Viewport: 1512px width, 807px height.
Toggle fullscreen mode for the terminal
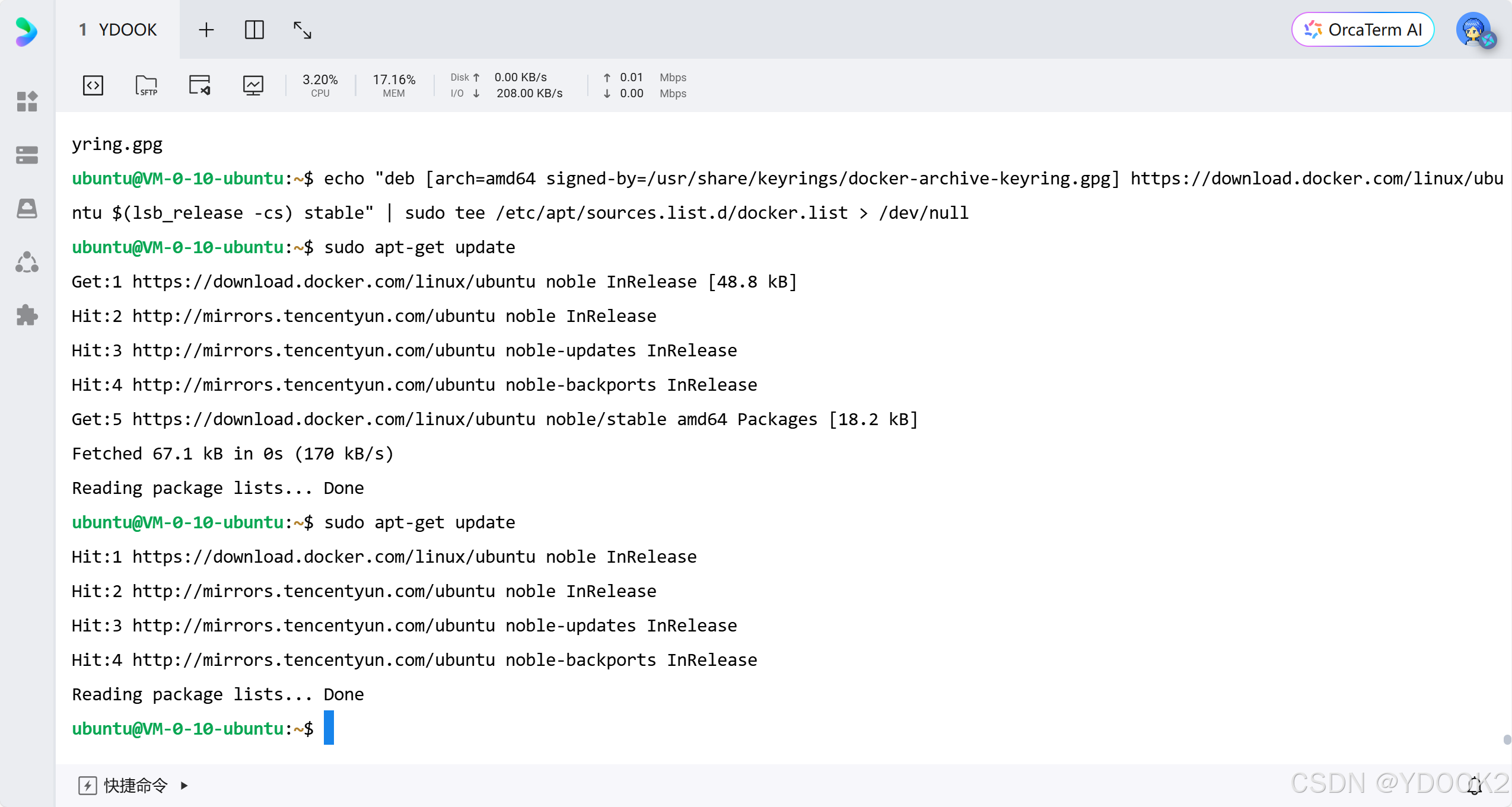point(302,30)
